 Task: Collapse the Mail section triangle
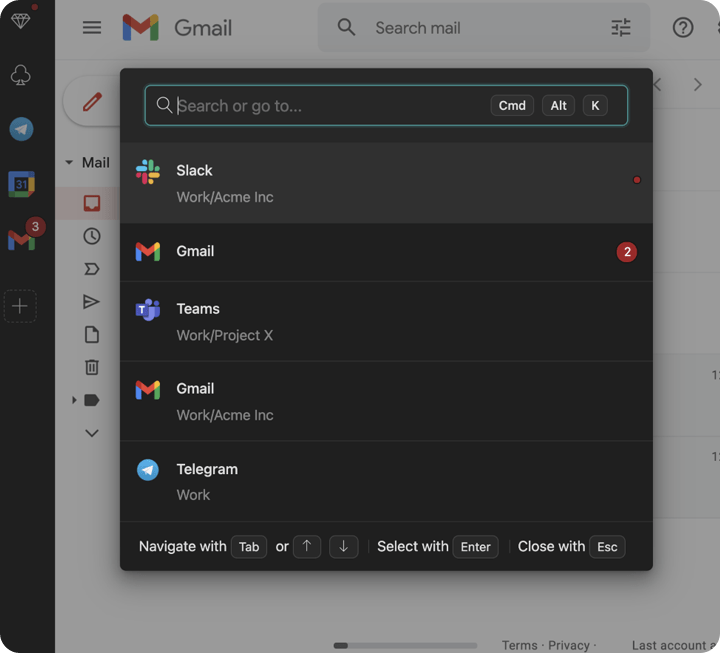pyautogui.click(x=69, y=163)
